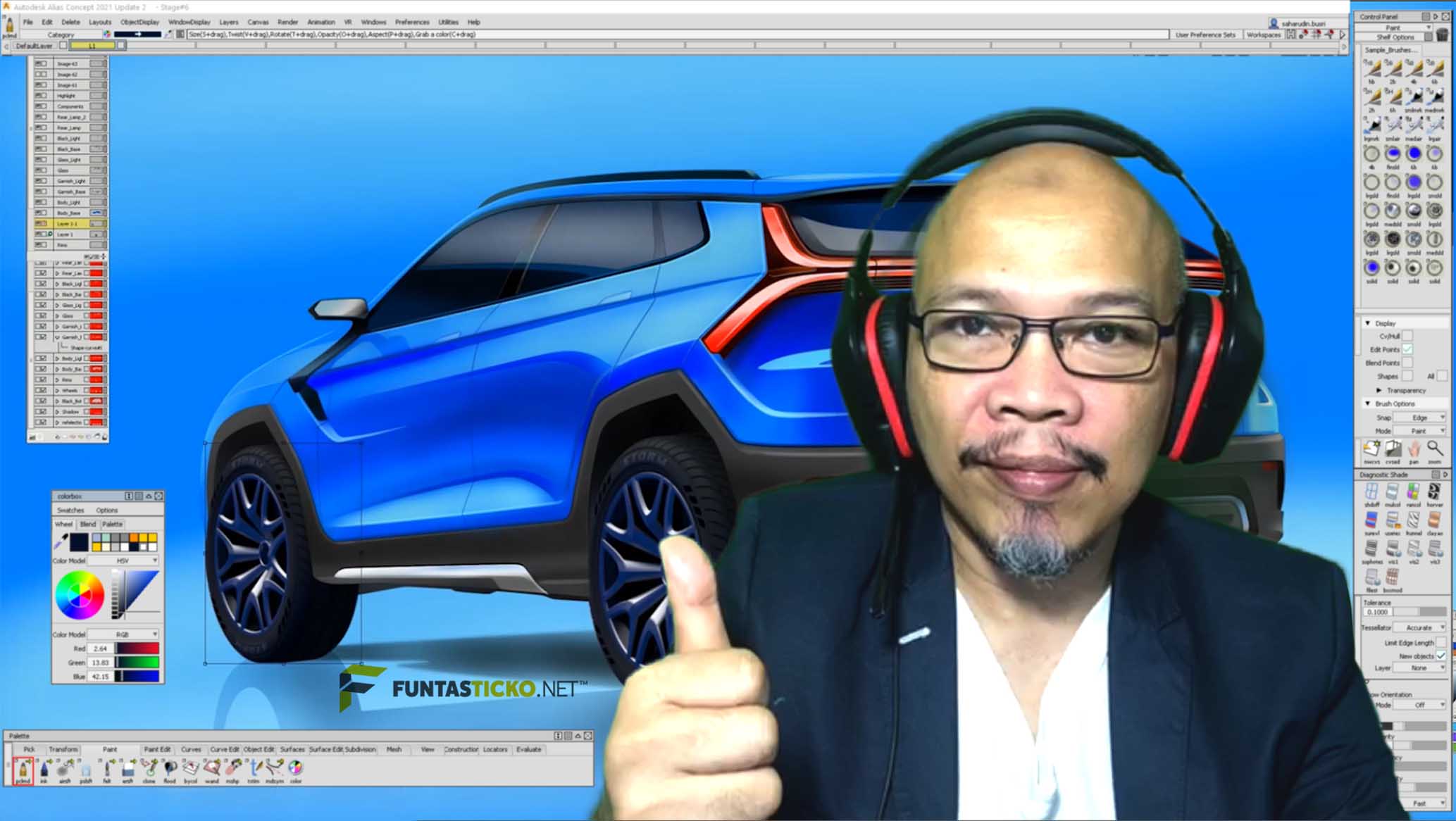Toggle the Limit Edge Length checkbox
Viewport: 1456px width, 821px height.
click(x=1441, y=642)
